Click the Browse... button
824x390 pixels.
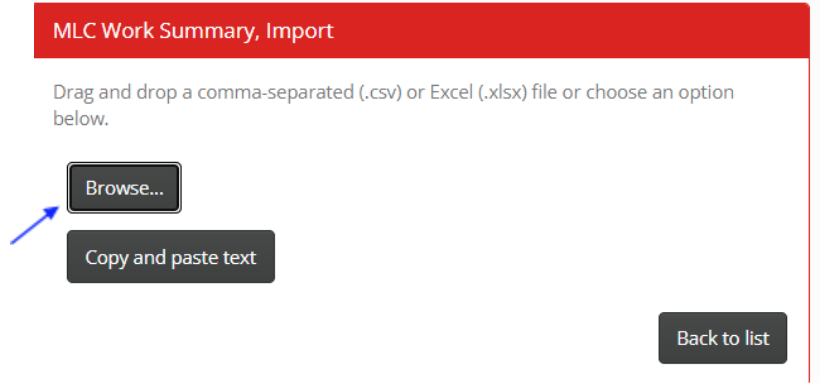(x=125, y=188)
